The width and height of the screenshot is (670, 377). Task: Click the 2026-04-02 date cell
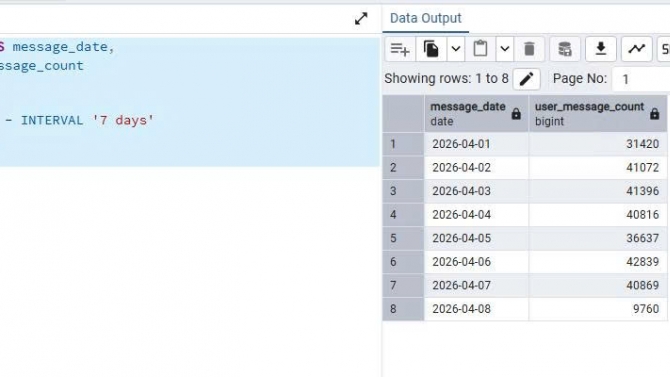(x=476, y=168)
